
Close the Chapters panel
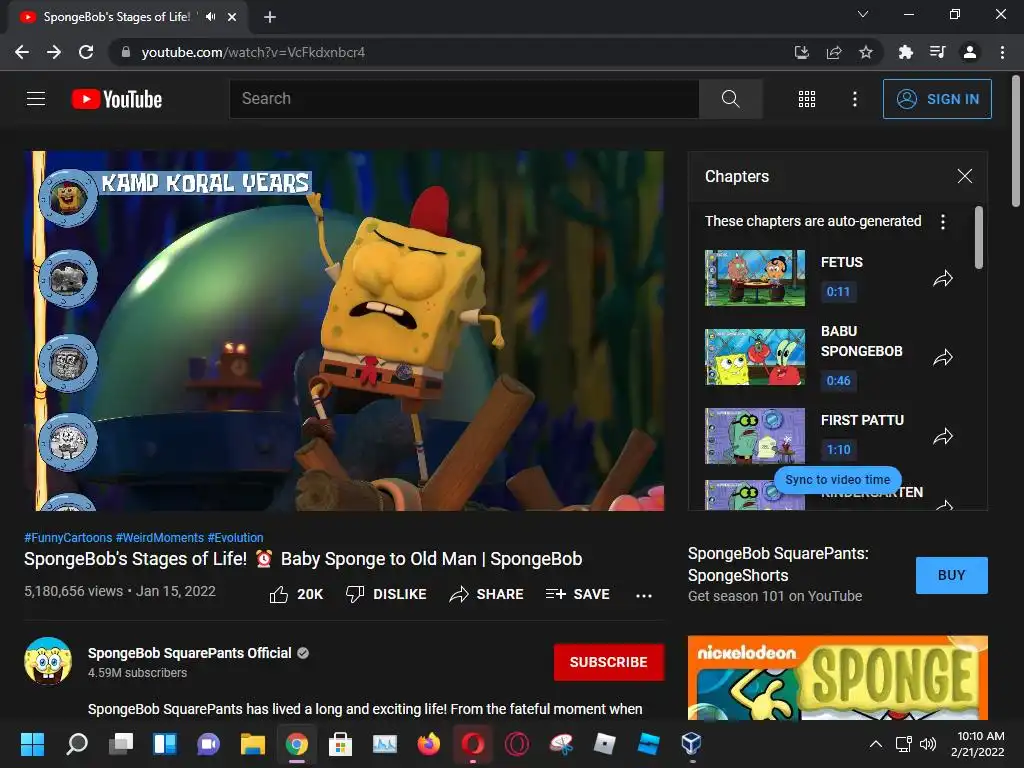[x=964, y=176]
